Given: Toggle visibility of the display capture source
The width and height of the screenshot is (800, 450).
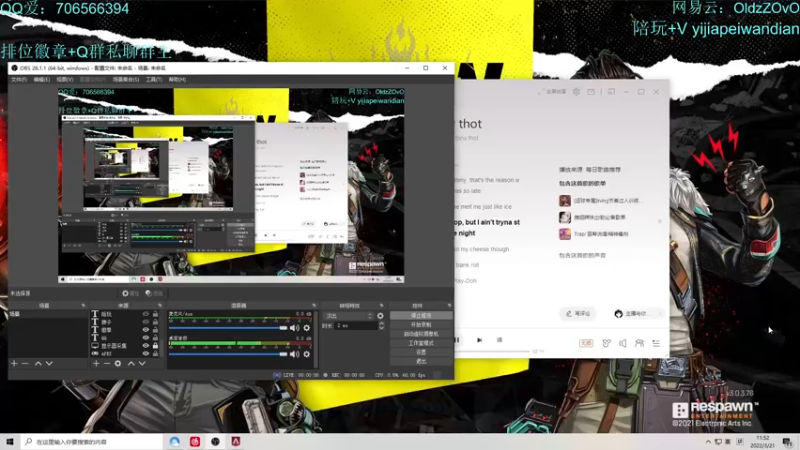Looking at the screenshot, I should tap(146, 345).
